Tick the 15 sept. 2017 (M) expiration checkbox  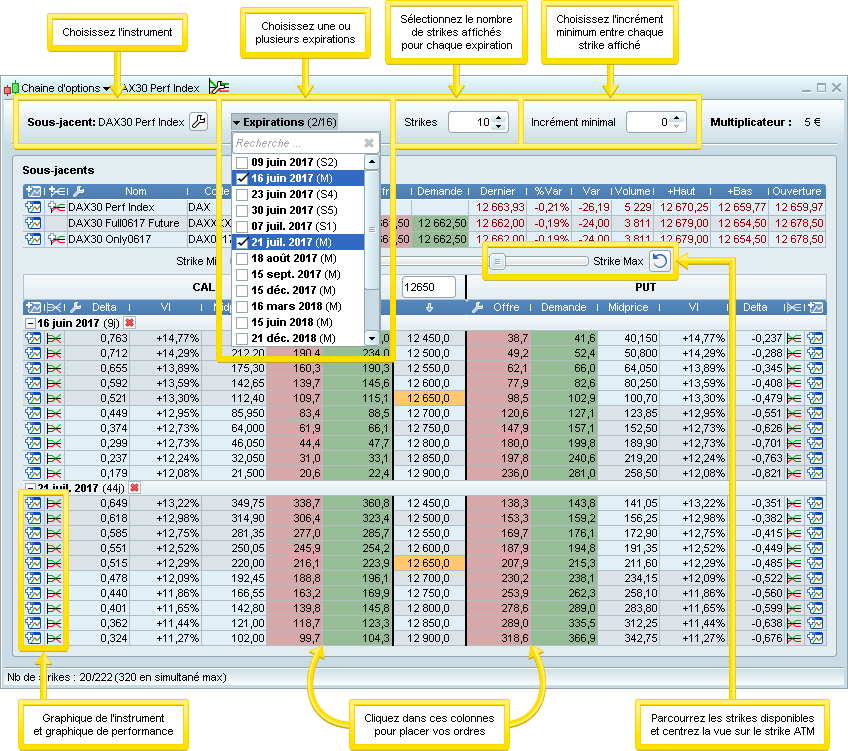pos(241,274)
